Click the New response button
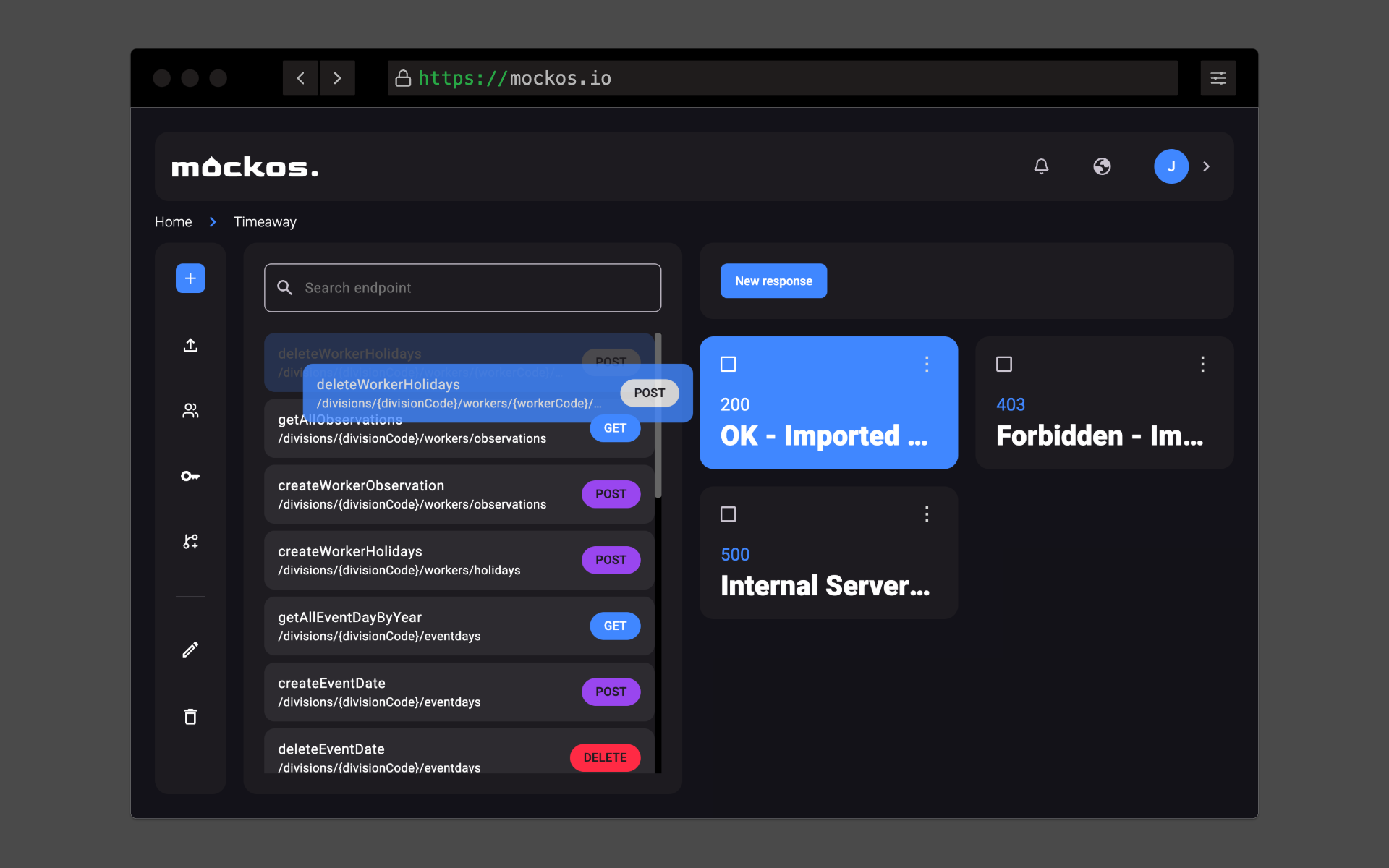1389x868 pixels. pyautogui.click(x=773, y=281)
